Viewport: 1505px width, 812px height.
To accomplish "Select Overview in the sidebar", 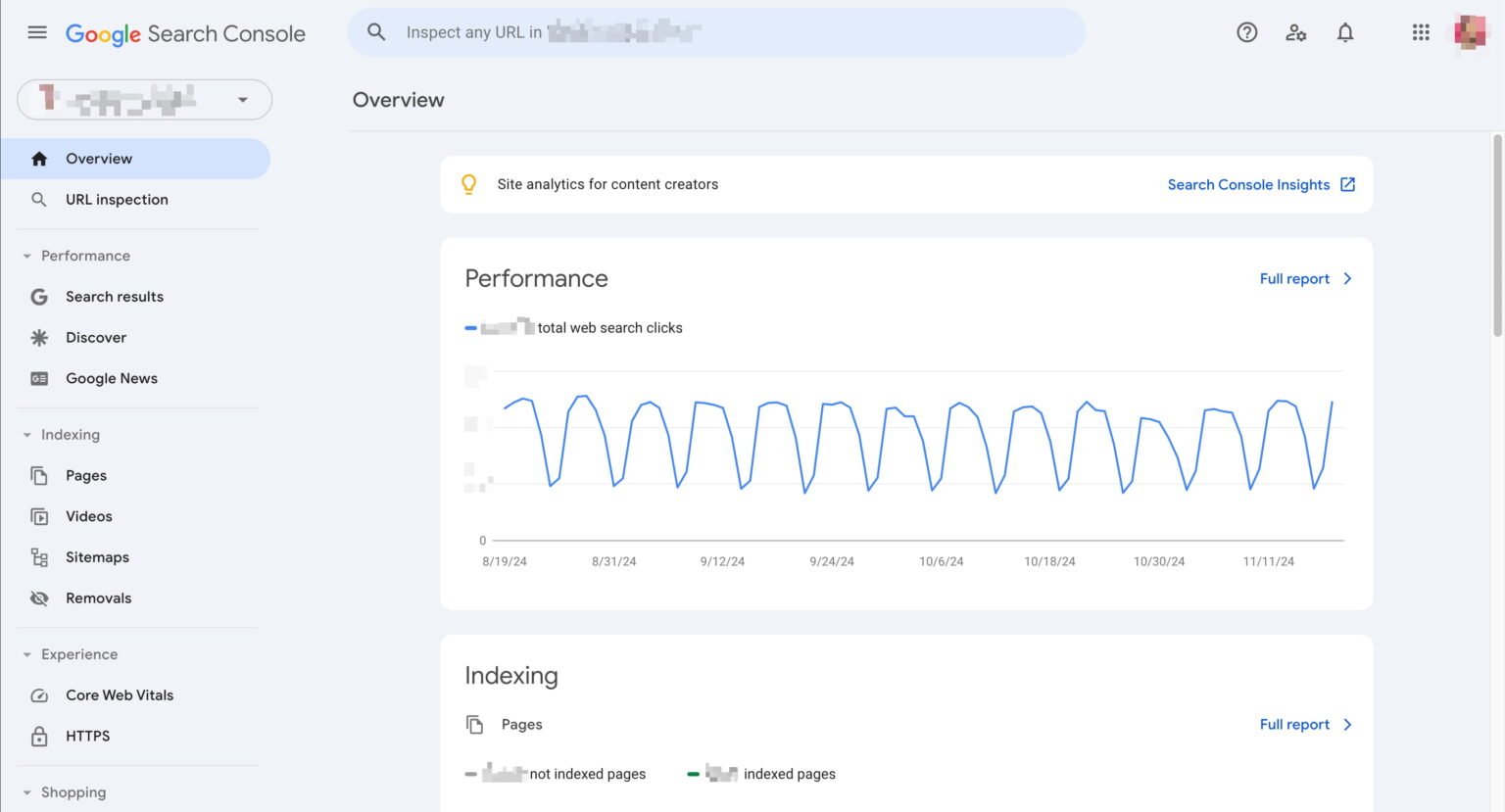I will pyautogui.click(x=98, y=158).
